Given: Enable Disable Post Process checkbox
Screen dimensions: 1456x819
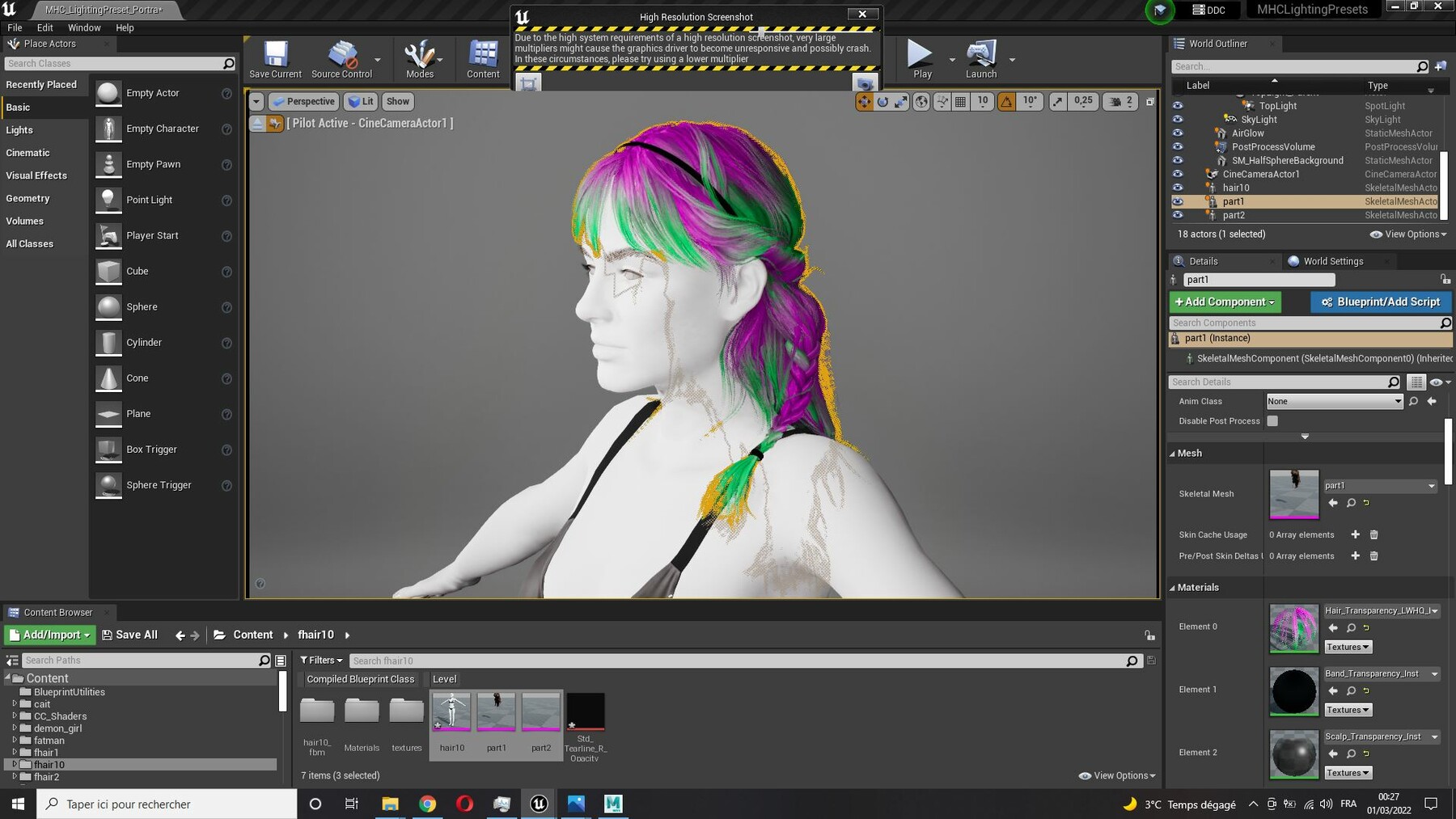Looking at the screenshot, I should 1272,421.
